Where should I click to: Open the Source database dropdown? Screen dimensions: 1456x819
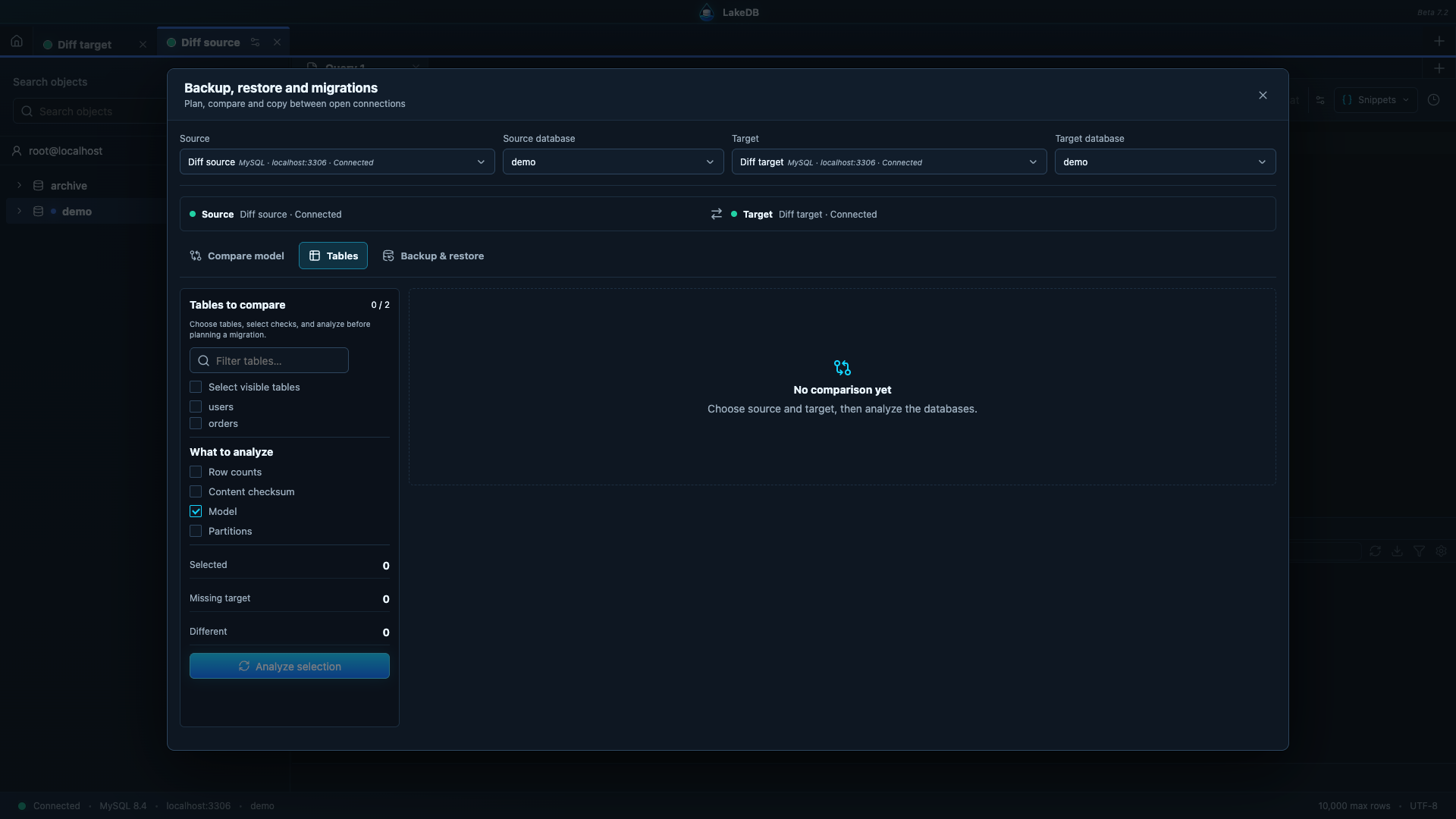(613, 162)
